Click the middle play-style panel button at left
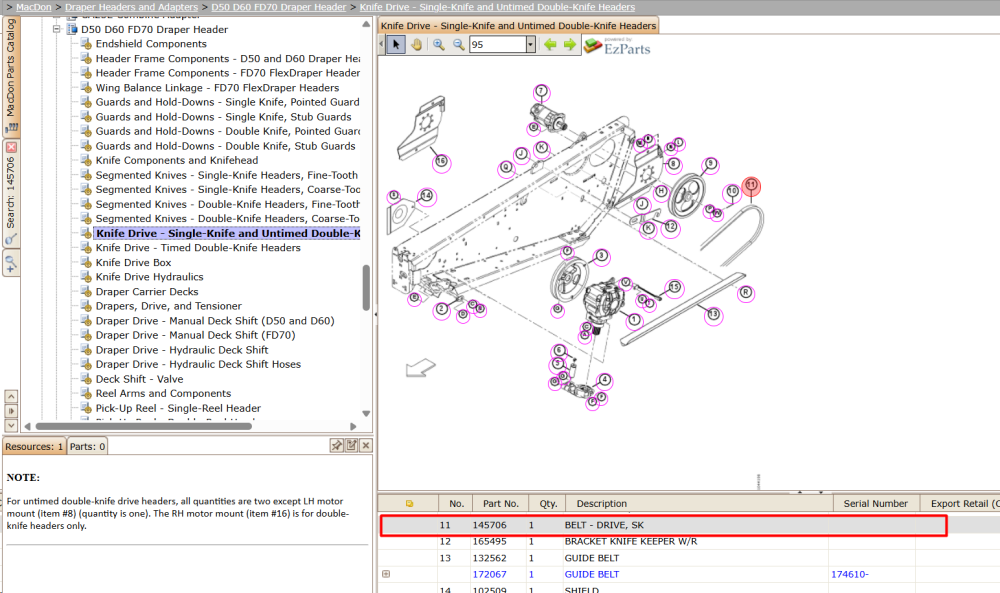1000x593 pixels. (x=11, y=411)
